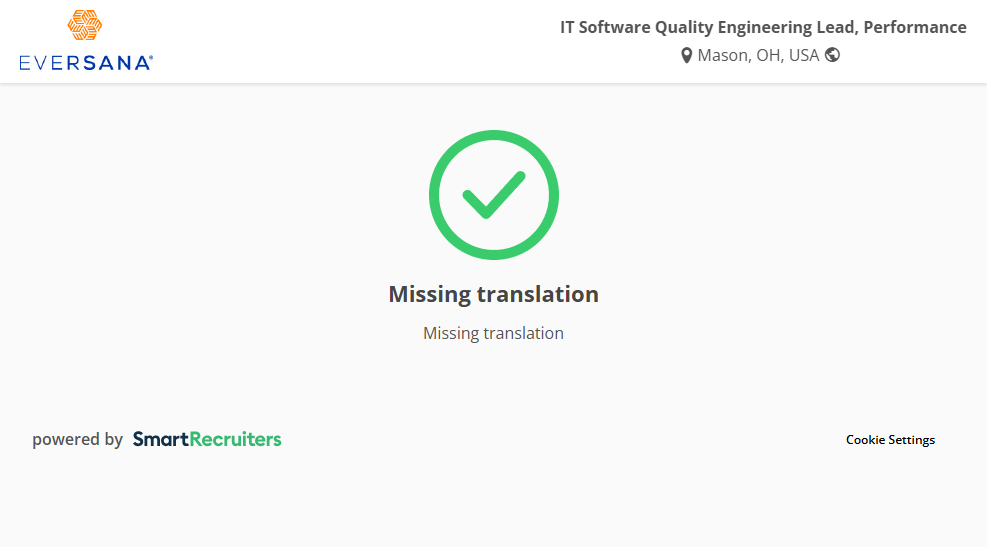
Task: Click the "powered by" text
Action: click(77, 439)
